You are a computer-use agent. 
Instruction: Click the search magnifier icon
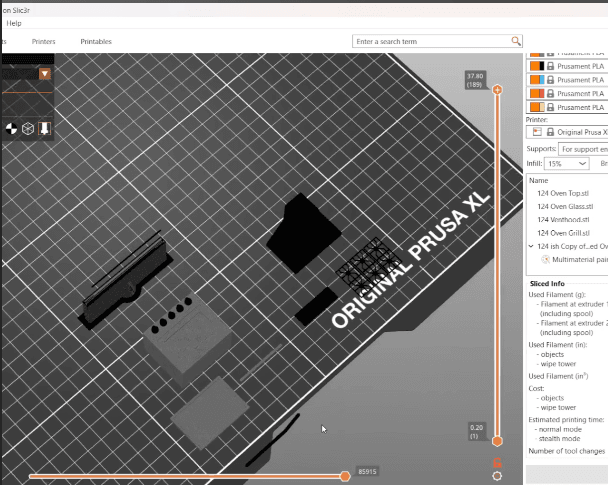click(x=516, y=41)
